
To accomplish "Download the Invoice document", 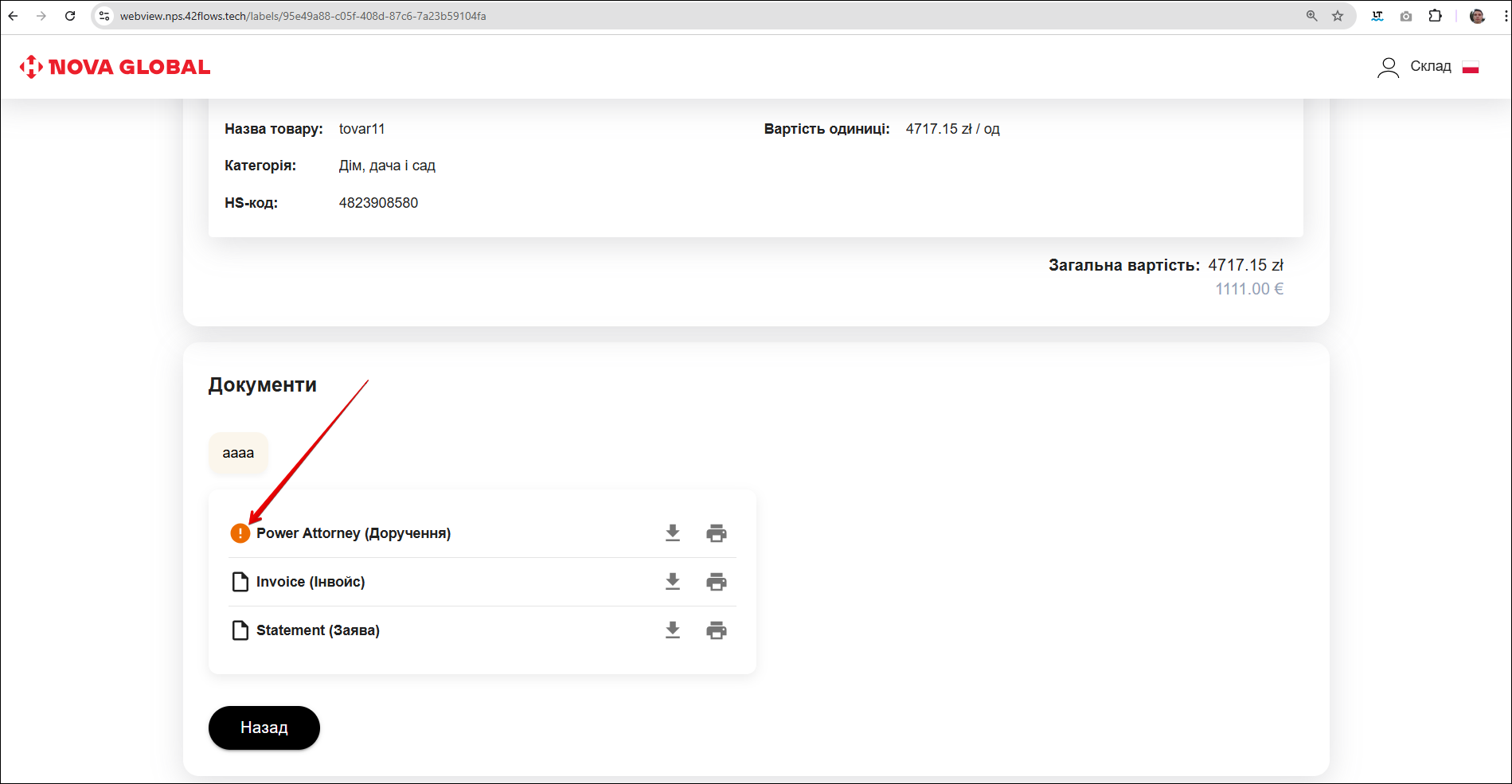I will (673, 582).
